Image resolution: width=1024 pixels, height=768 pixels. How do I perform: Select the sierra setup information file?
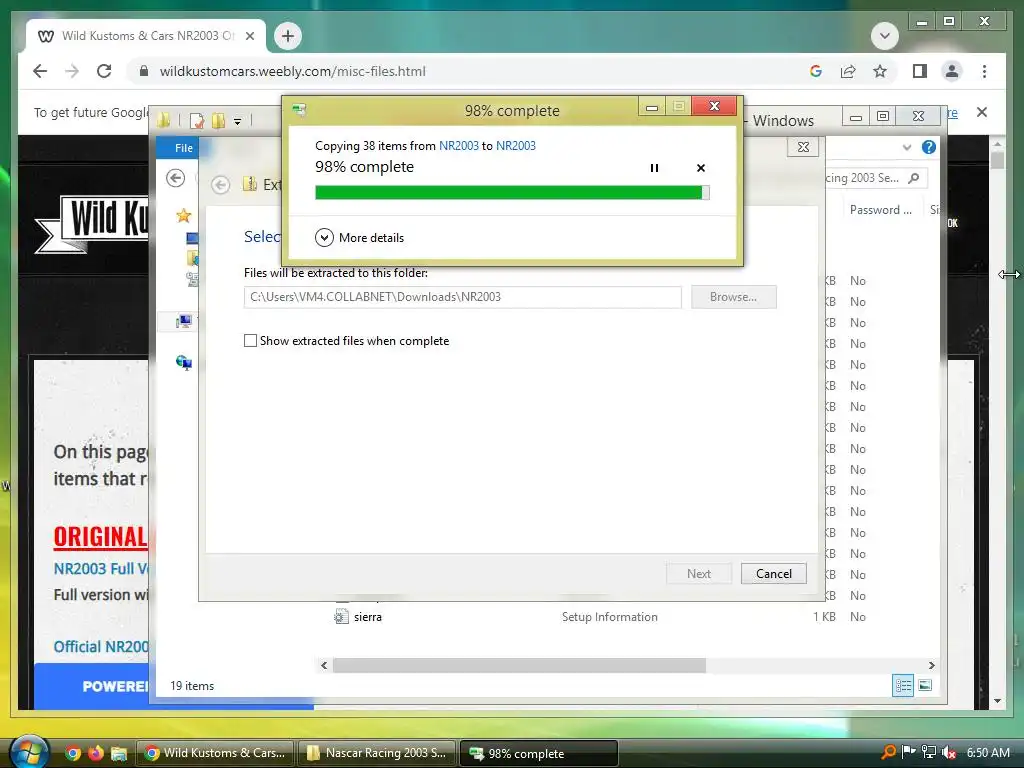point(367,616)
